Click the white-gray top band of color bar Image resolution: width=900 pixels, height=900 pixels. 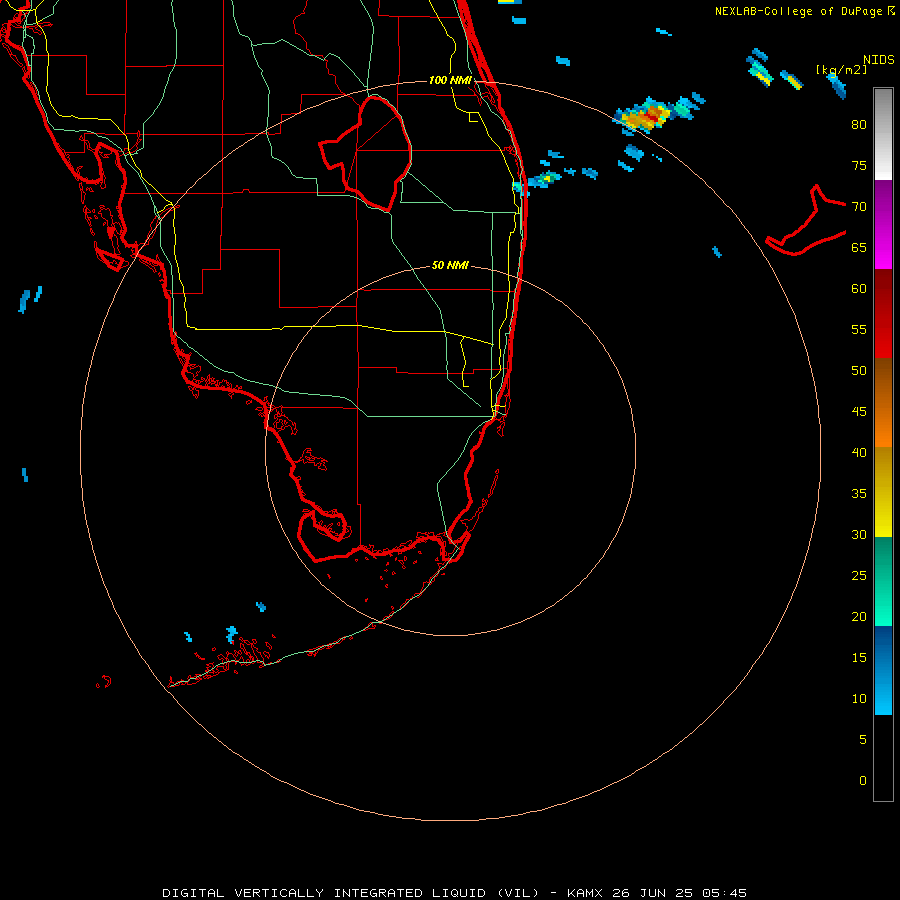click(883, 134)
